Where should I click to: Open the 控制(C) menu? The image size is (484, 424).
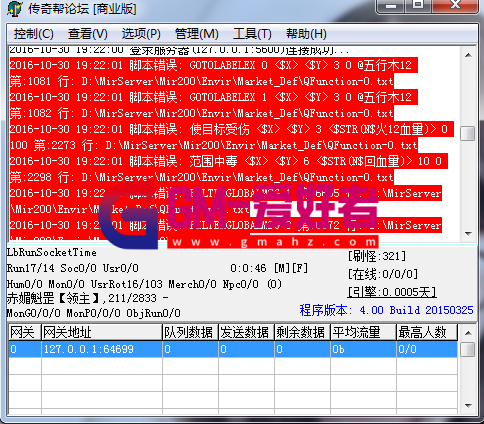pyautogui.click(x=34, y=34)
